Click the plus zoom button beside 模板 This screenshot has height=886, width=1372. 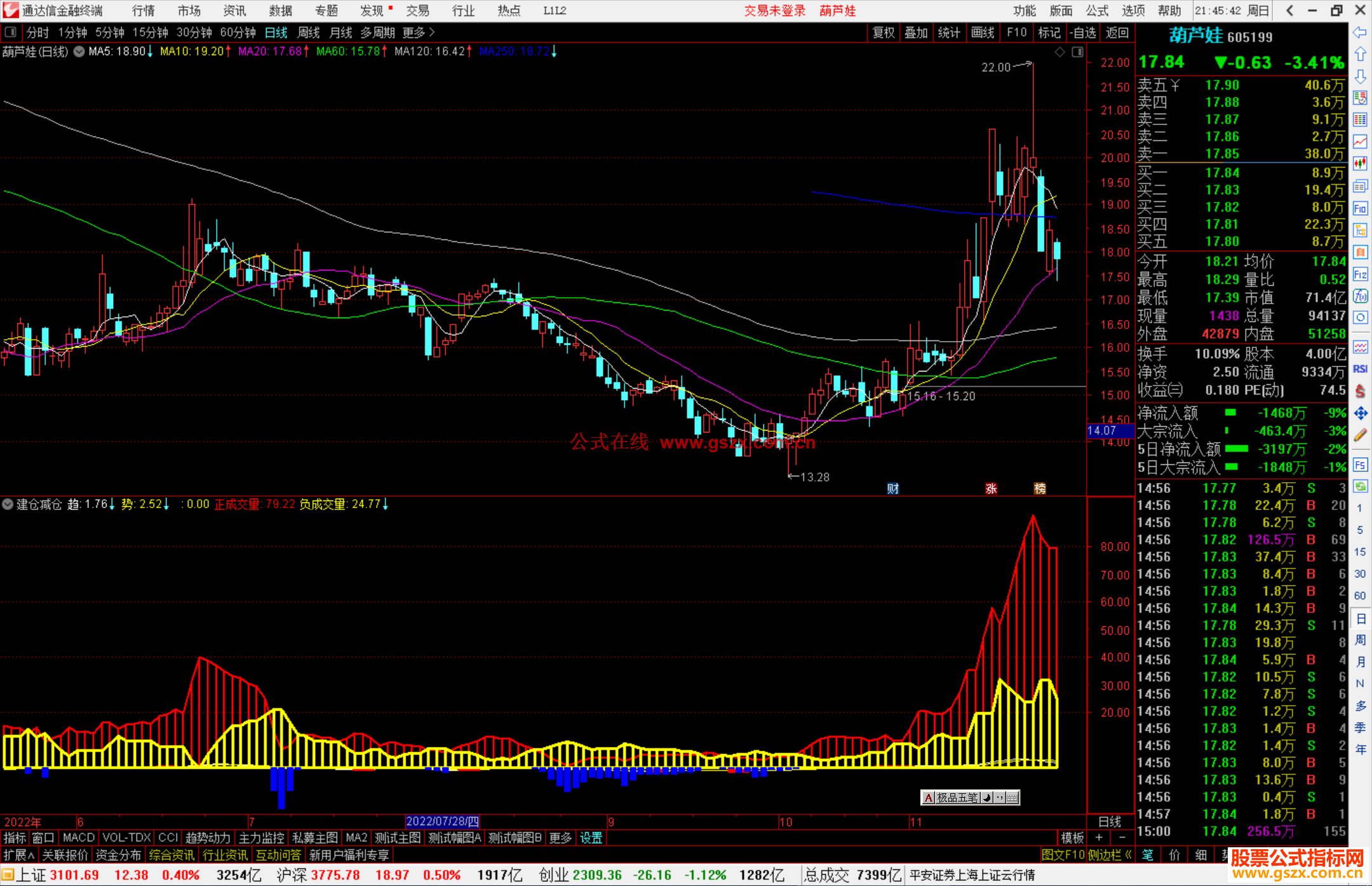point(1099,838)
